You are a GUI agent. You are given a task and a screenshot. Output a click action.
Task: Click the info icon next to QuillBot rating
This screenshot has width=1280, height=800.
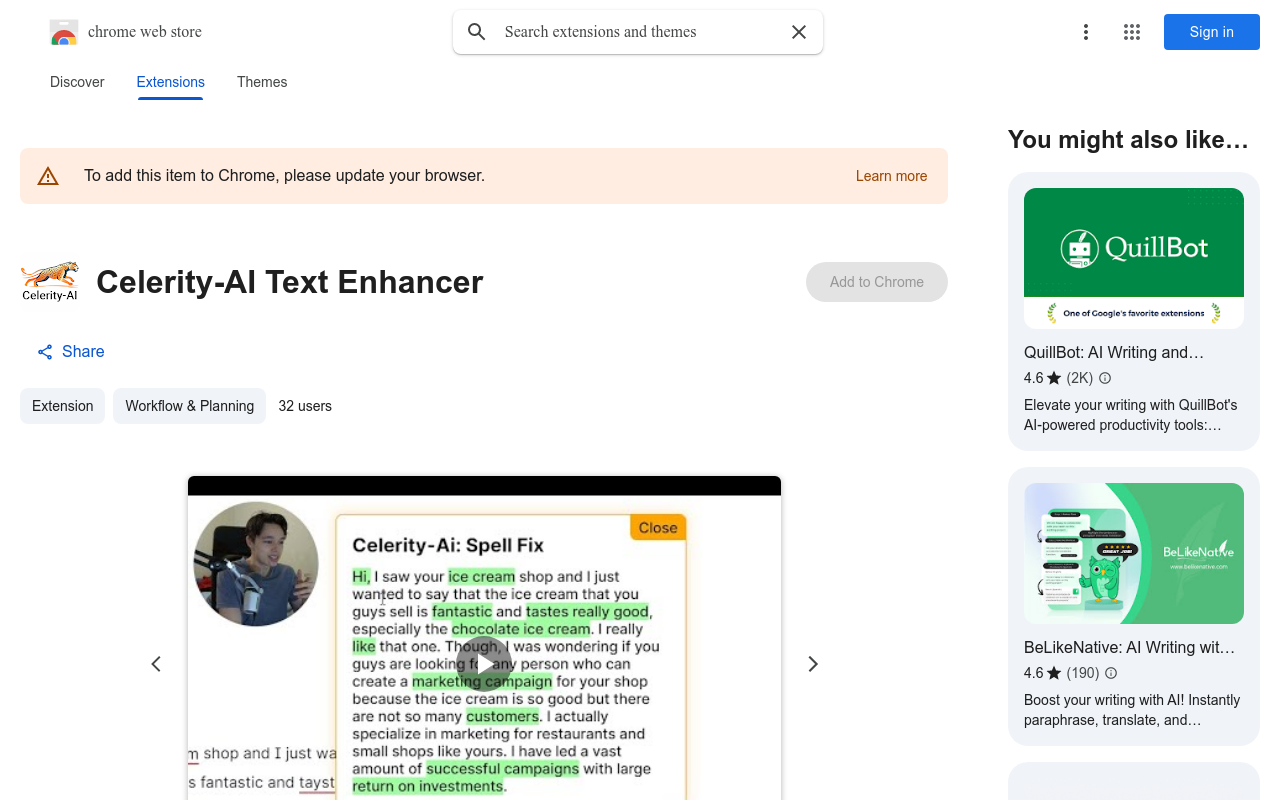click(x=1105, y=378)
